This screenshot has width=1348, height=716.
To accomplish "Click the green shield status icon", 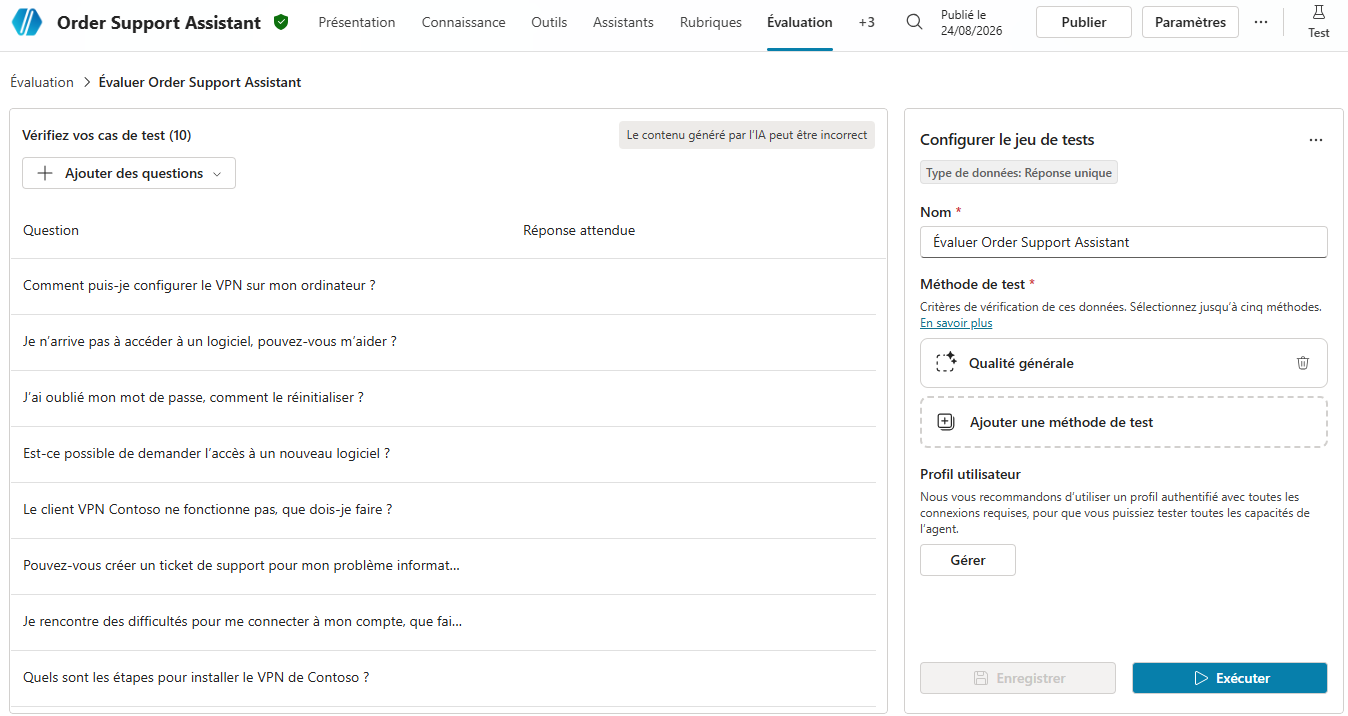I will 281,22.
